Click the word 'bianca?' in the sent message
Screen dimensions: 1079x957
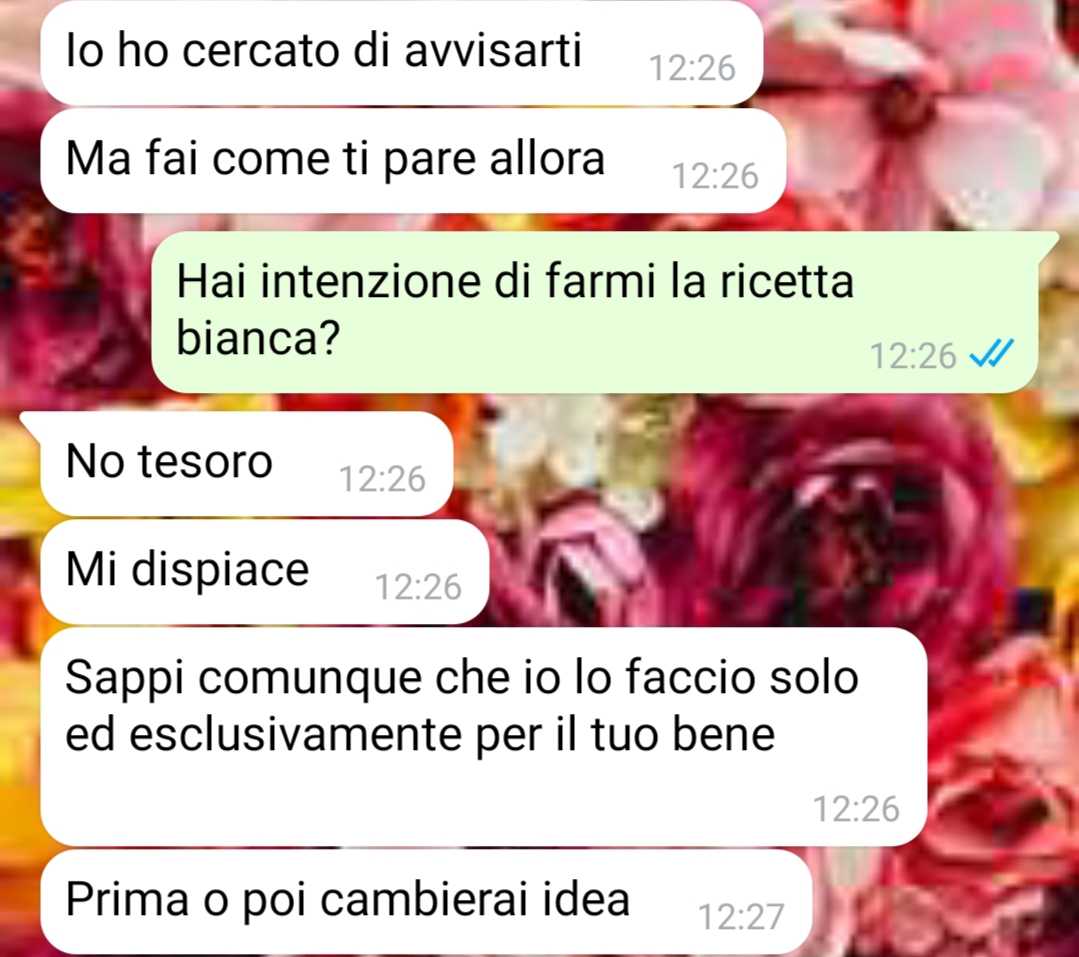(x=259, y=338)
